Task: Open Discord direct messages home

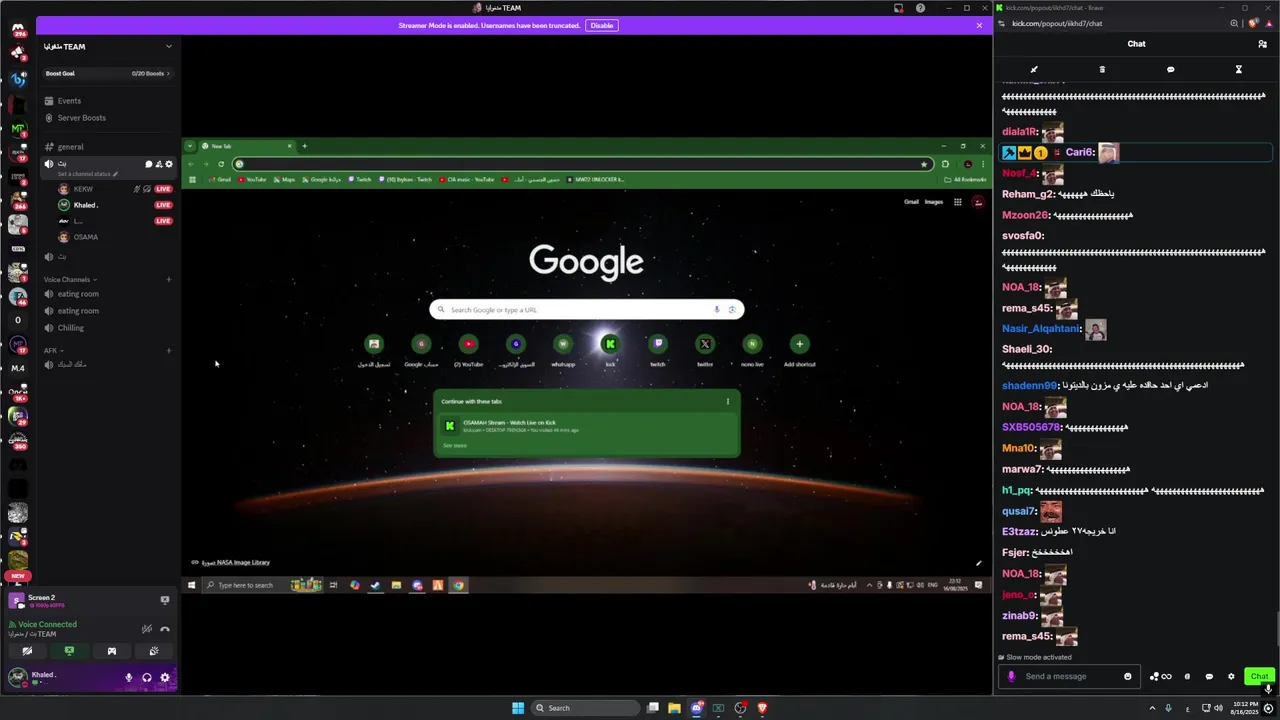Action: pyautogui.click(x=18, y=30)
